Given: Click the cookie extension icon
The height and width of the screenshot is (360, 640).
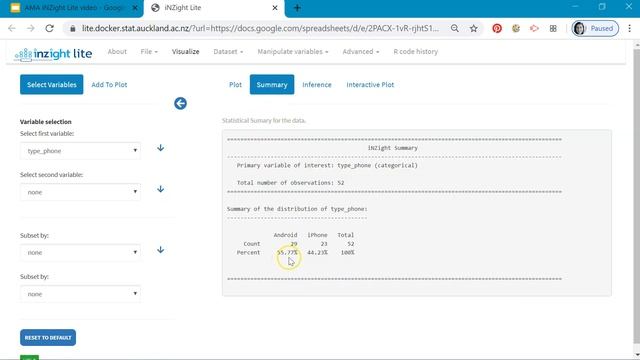Looking at the screenshot, I should pos(516,28).
